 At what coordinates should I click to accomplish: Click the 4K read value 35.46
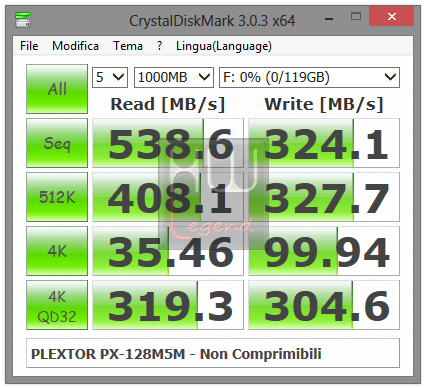coord(168,251)
